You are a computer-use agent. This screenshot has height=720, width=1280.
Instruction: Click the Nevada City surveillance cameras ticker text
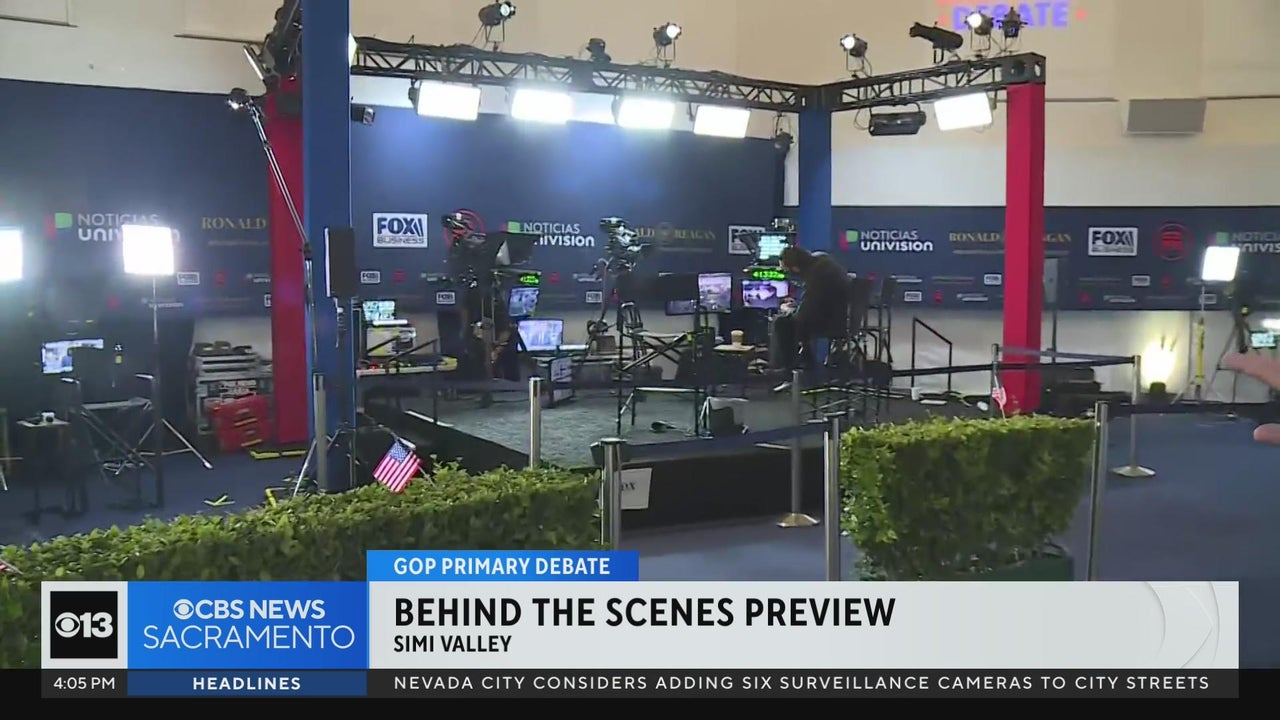[x=801, y=684]
